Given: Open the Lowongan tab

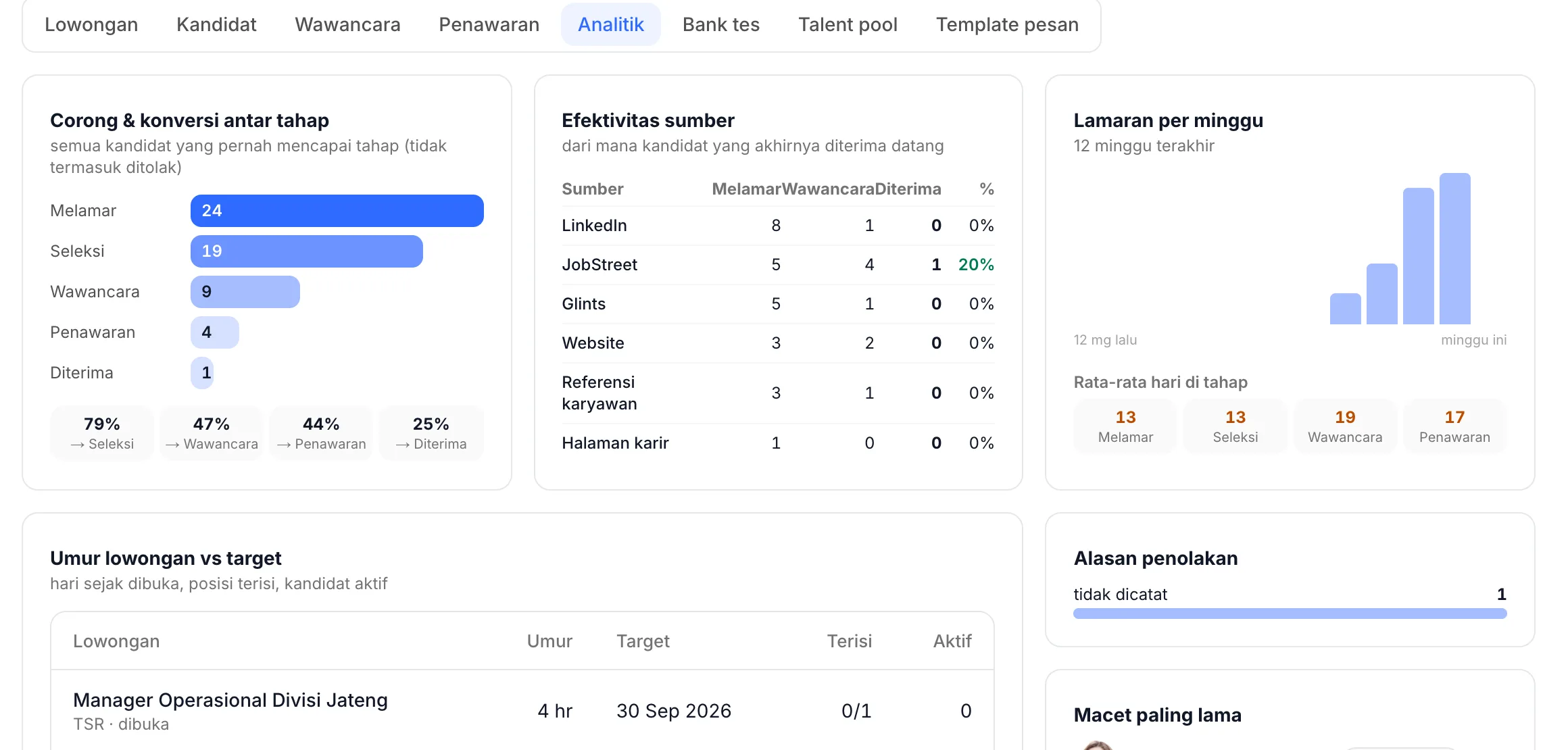Looking at the screenshot, I should (x=91, y=24).
